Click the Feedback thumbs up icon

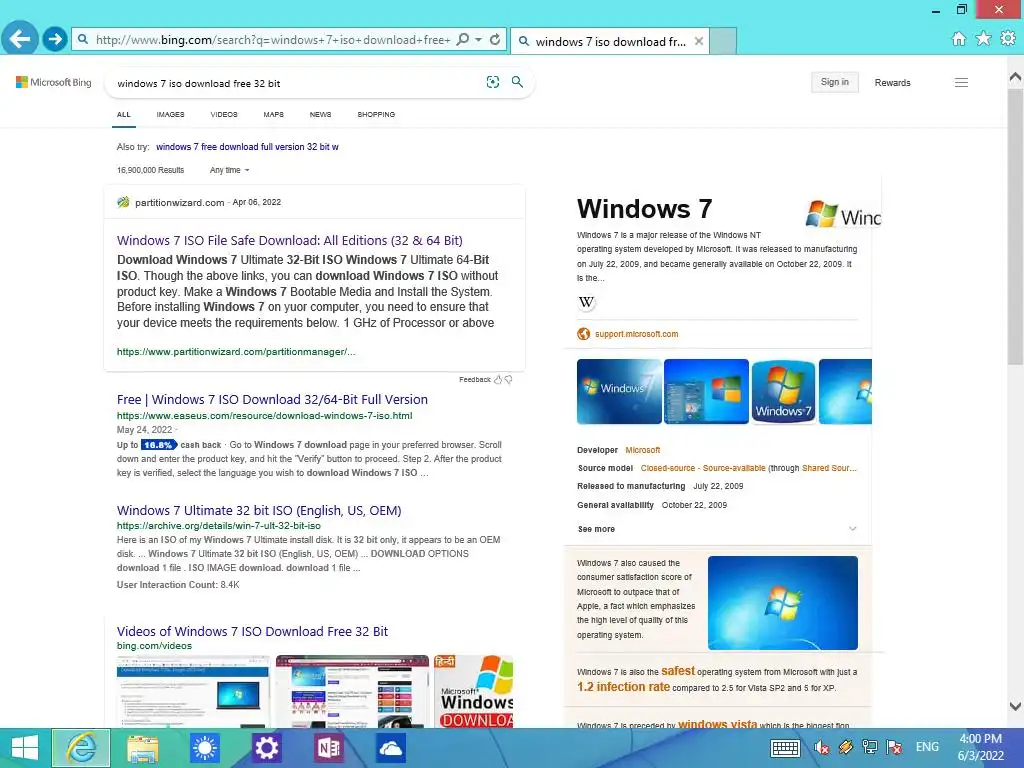[498, 379]
